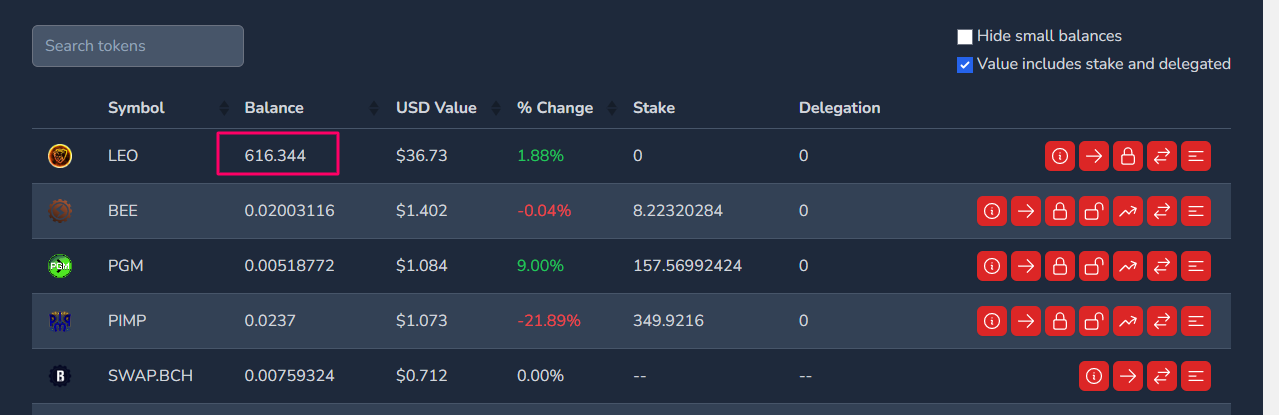The width and height of the screenshot is (1279, 415).
Task: Click the Search tokens field
Action: pyautogui.click(x=138, y=46)
